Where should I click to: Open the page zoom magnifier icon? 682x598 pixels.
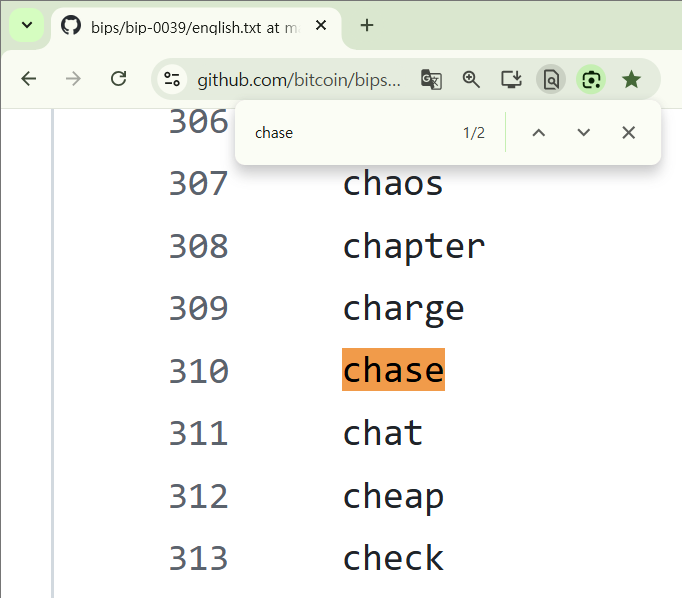(471, 79)
